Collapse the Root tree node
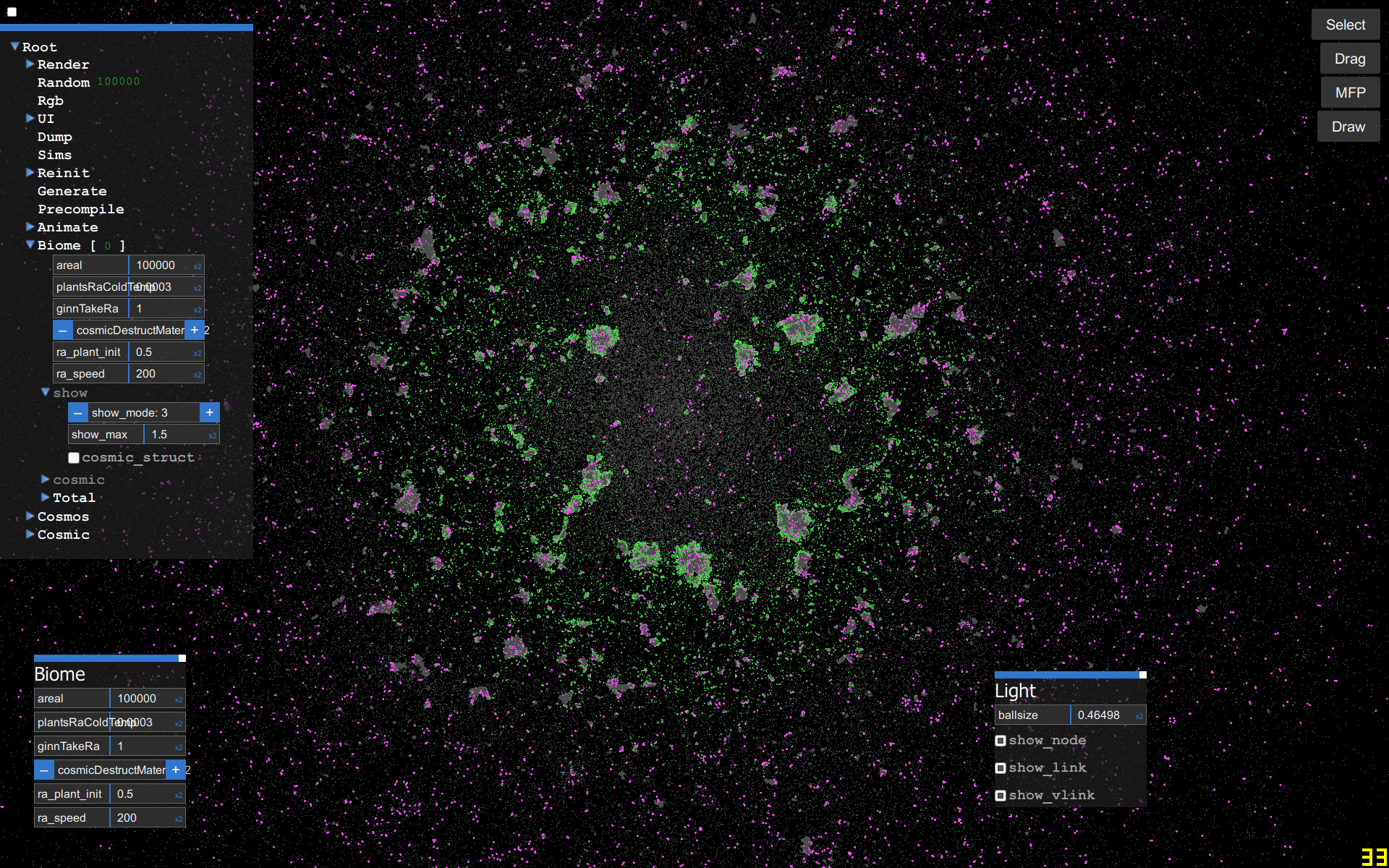Screen dimensions: 1389x868 coord(14,46)
